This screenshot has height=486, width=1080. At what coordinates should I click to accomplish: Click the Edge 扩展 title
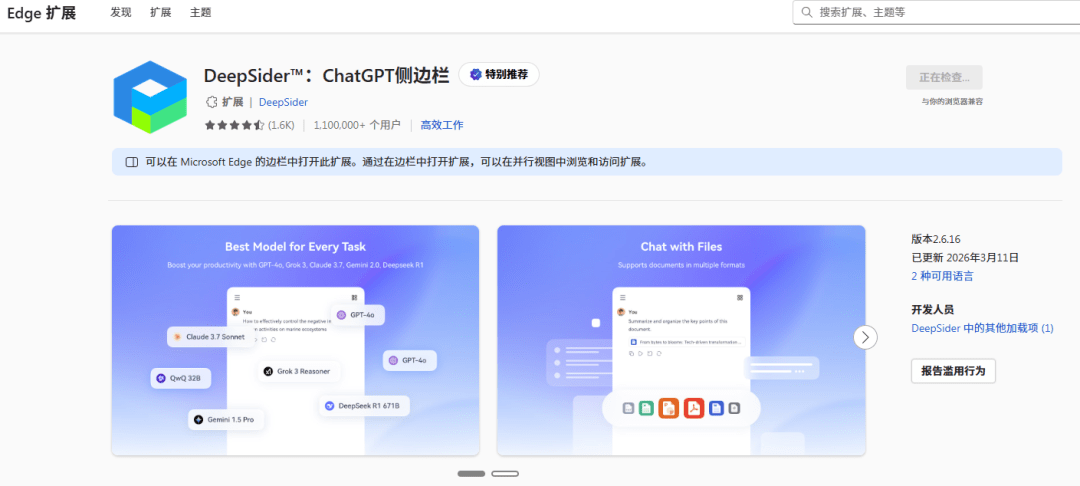[41, 13]
